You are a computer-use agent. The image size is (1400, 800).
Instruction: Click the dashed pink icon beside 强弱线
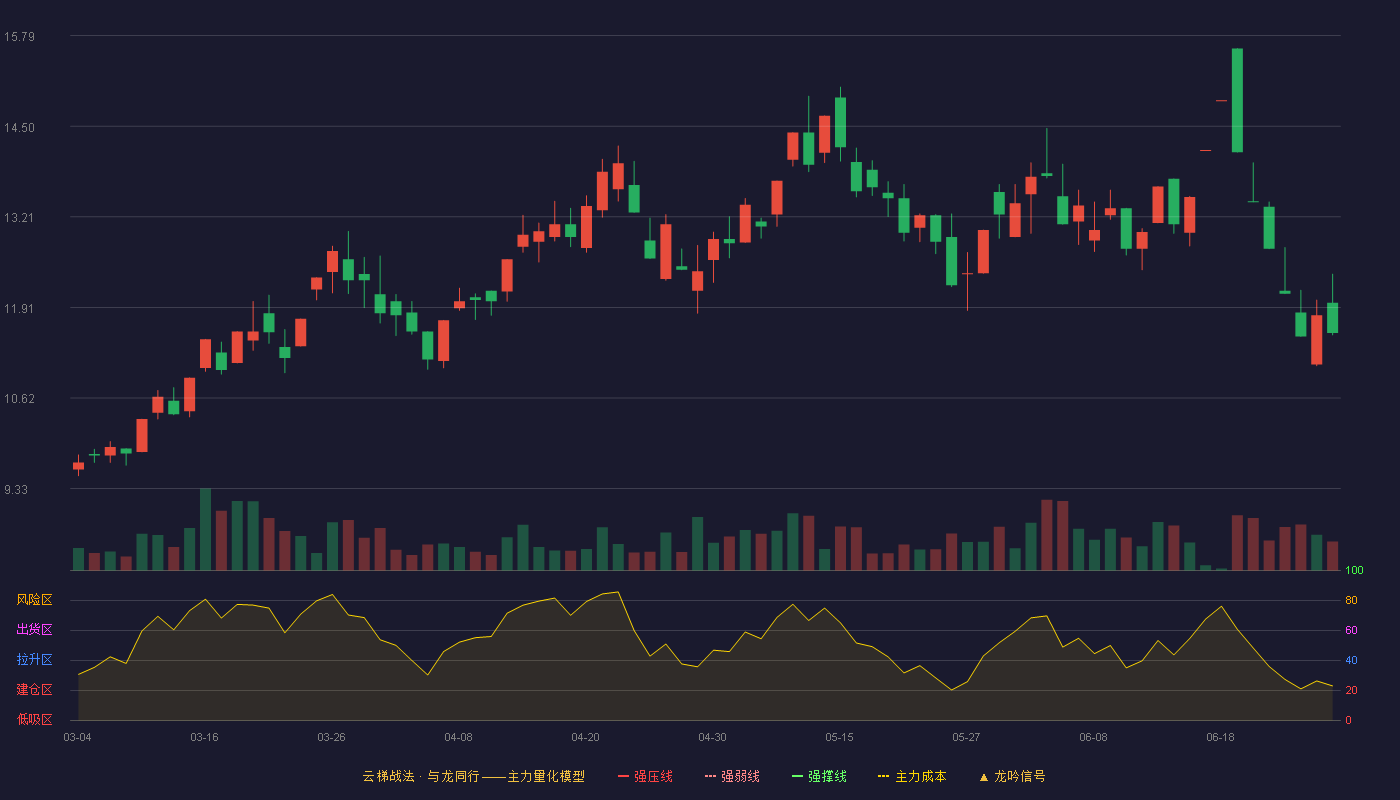click(710, 776)
